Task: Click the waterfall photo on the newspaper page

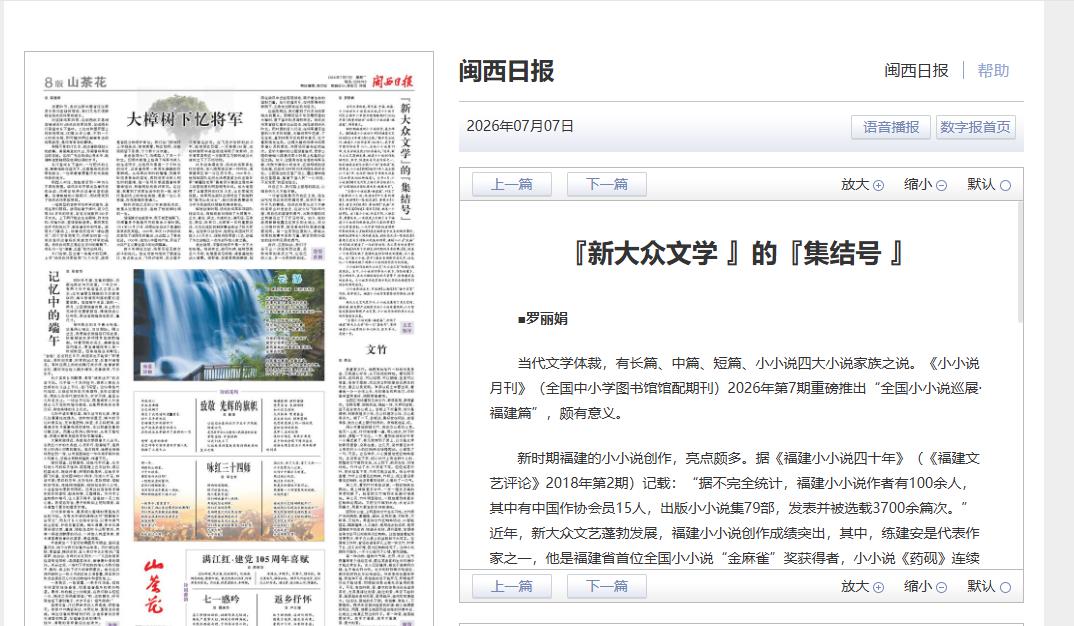Action: (x=229, y=325)
